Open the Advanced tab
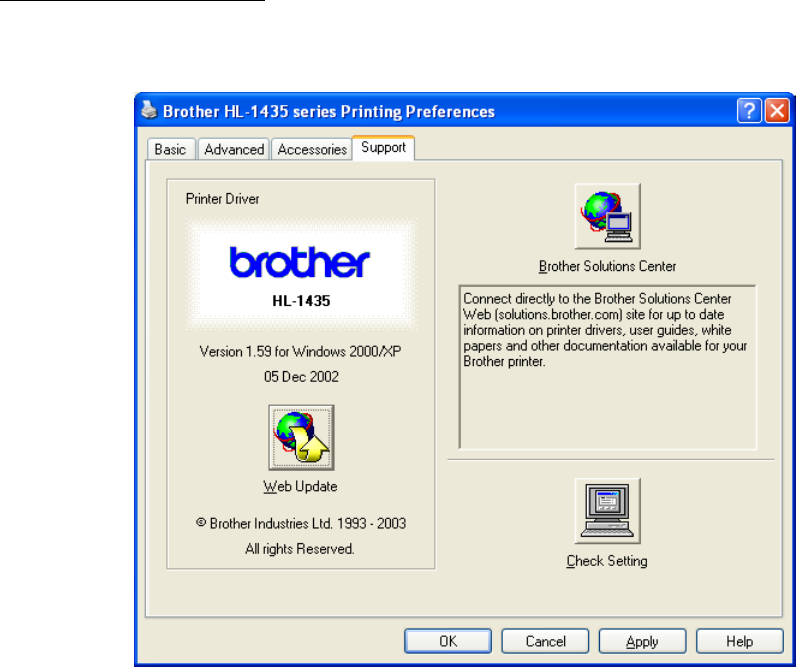The image size is (796, 667). pos(234,149)
